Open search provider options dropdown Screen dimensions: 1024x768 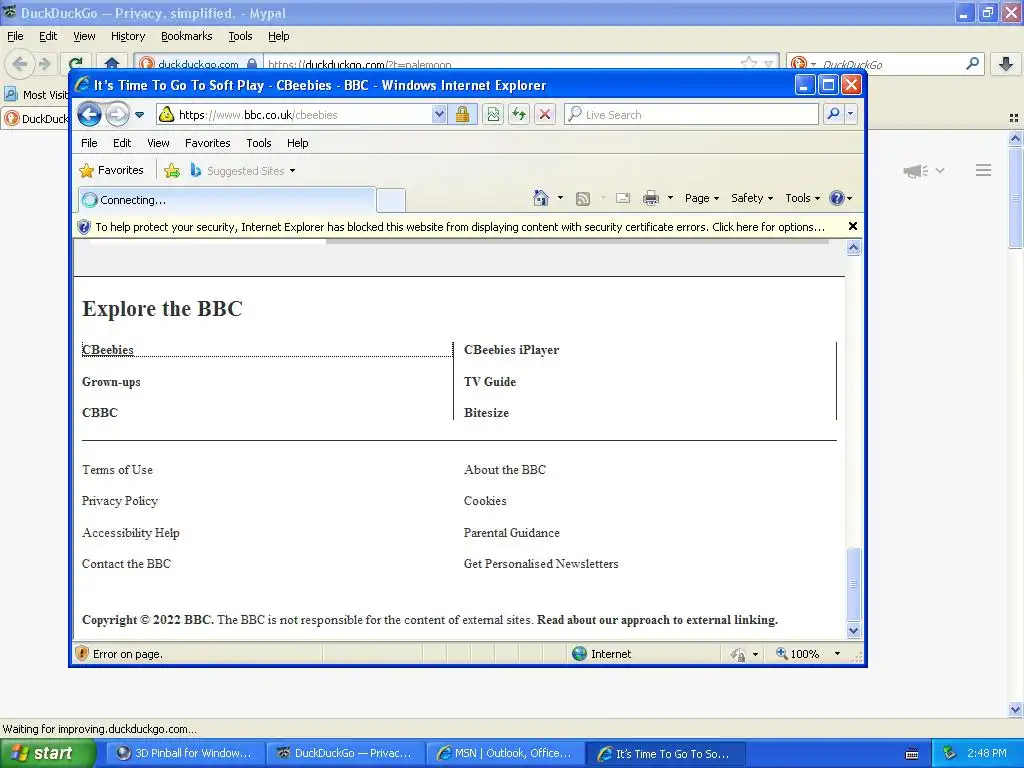(850, 114)
